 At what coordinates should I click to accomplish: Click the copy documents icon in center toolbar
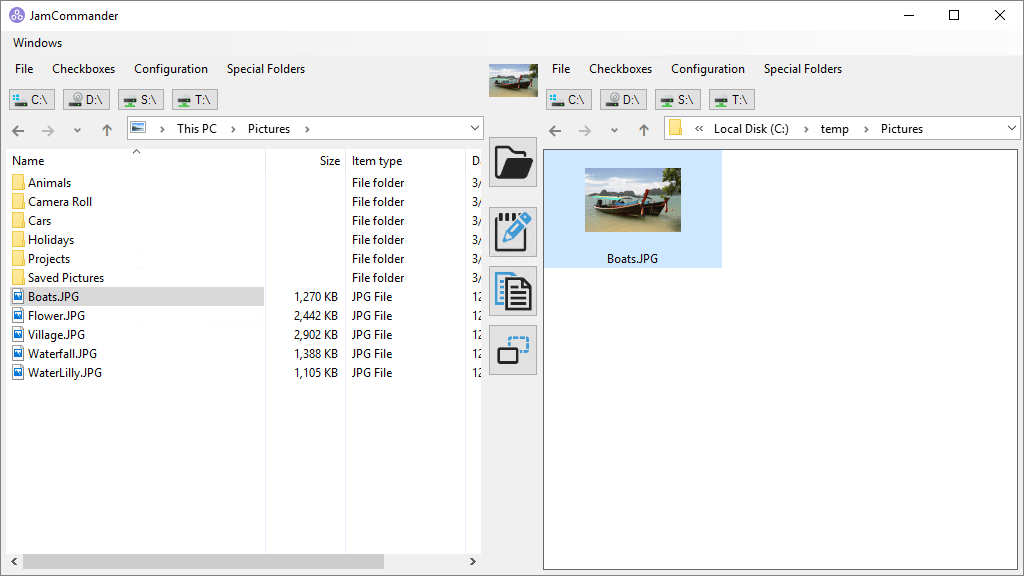513,291
